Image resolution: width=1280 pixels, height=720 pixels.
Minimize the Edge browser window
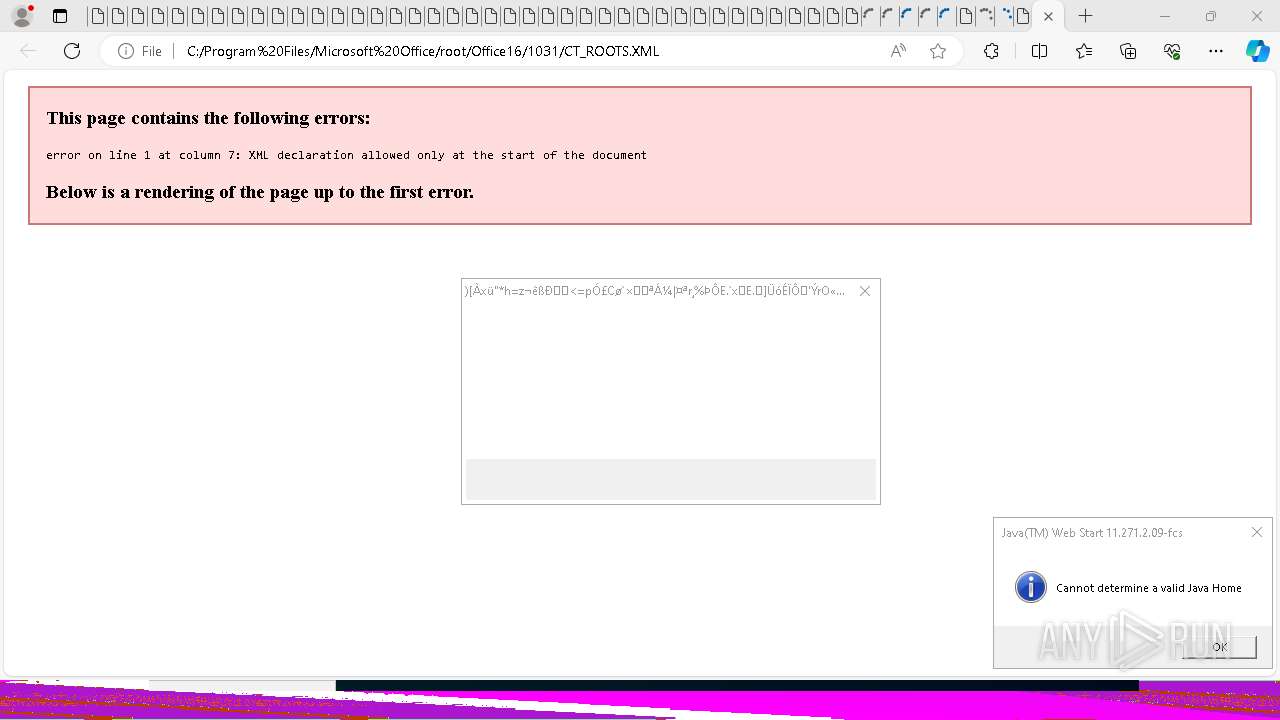1165,16
